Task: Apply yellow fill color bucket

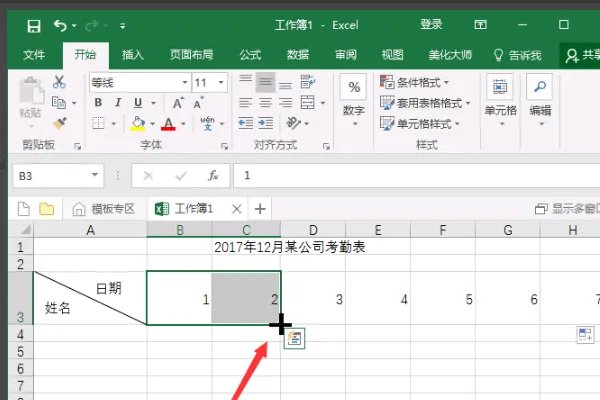Action: click(x=138, y=123)
